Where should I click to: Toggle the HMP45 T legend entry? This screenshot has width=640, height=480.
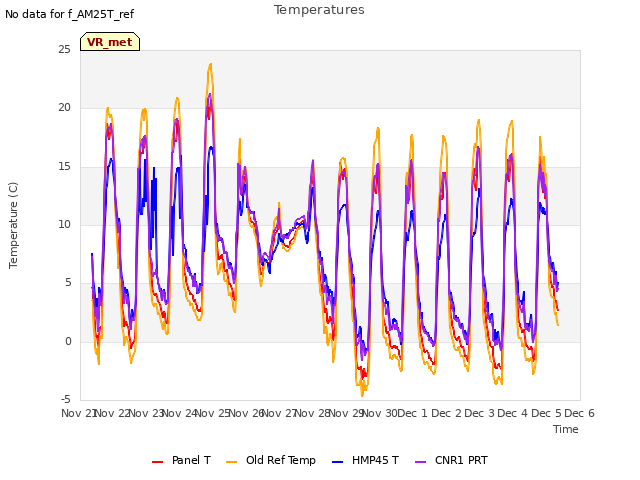coord(365,460)
